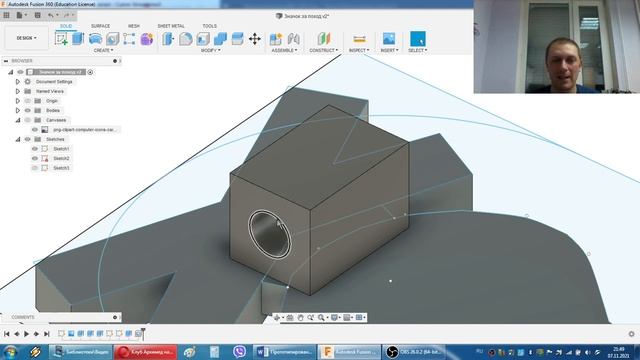Image resolution: width=640 pixels, height=360 pixels.
Task: Choose the Combine tool
Action: click(220, 39)
